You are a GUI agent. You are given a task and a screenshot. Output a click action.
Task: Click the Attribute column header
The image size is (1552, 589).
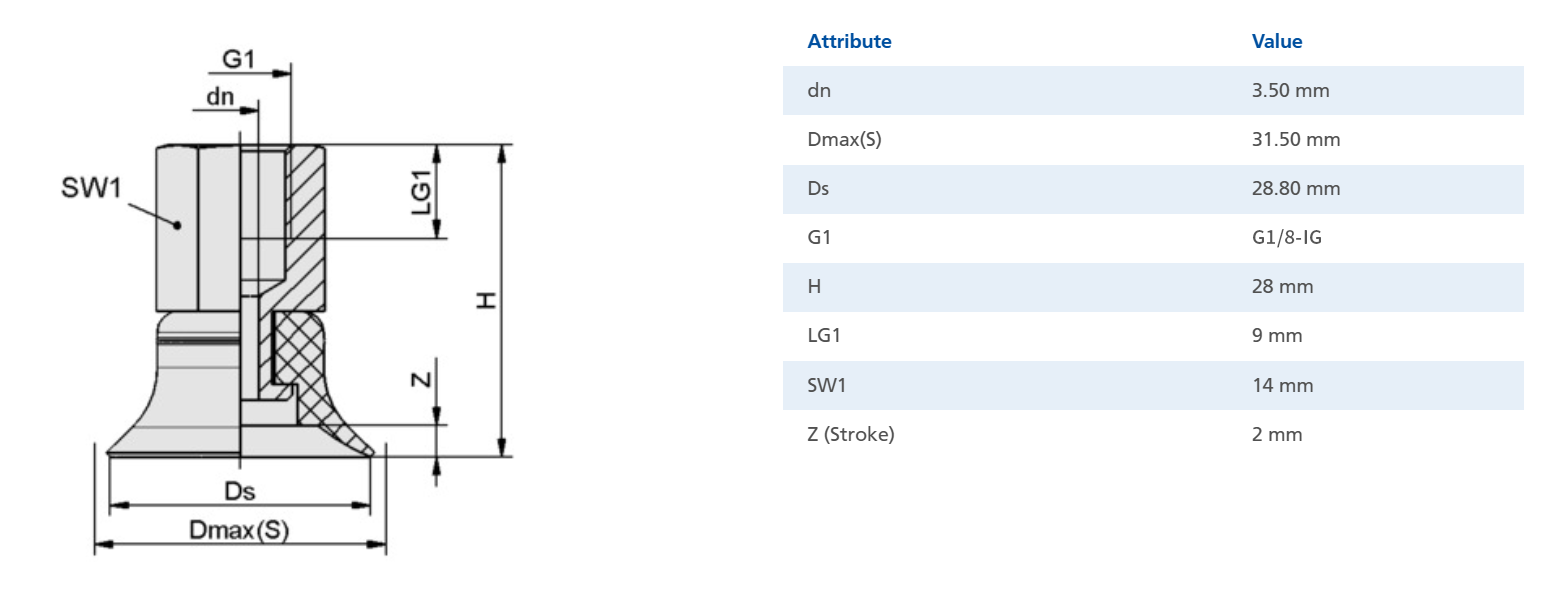(x=849, y=41)
